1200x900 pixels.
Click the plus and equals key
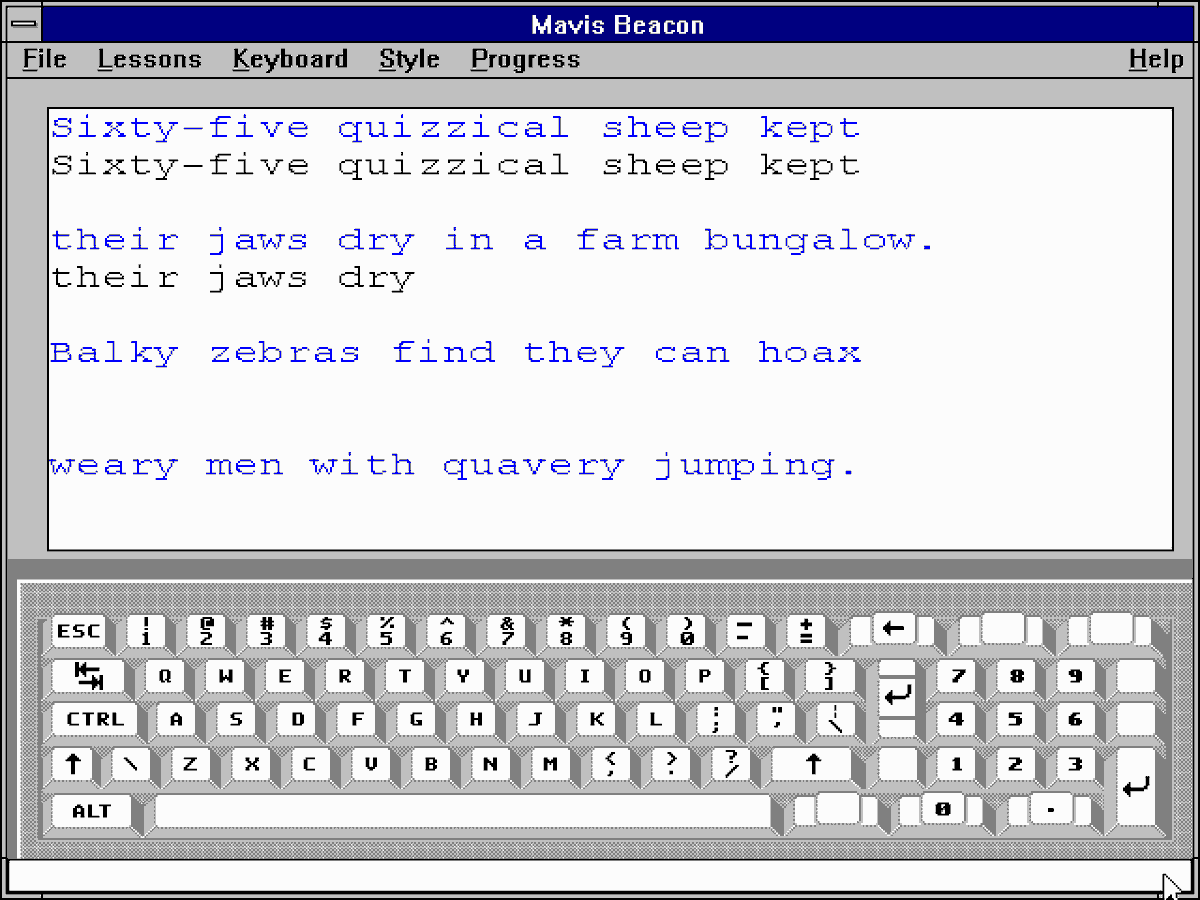(x=806, y=631)
